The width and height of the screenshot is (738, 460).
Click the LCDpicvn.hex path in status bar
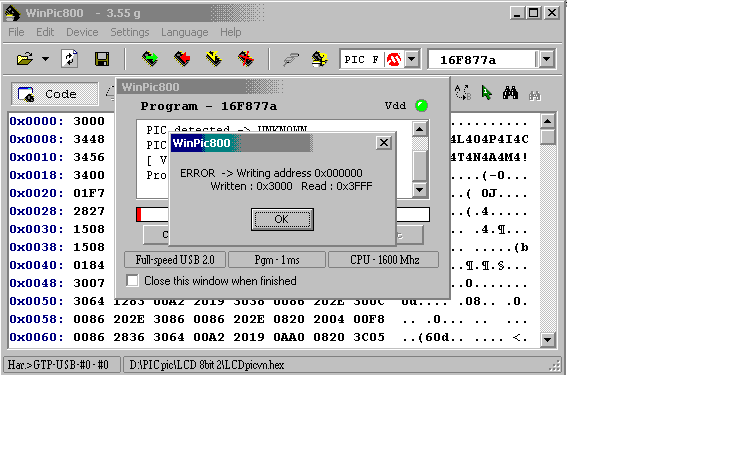pyautogui.click(x=207, y=365)
